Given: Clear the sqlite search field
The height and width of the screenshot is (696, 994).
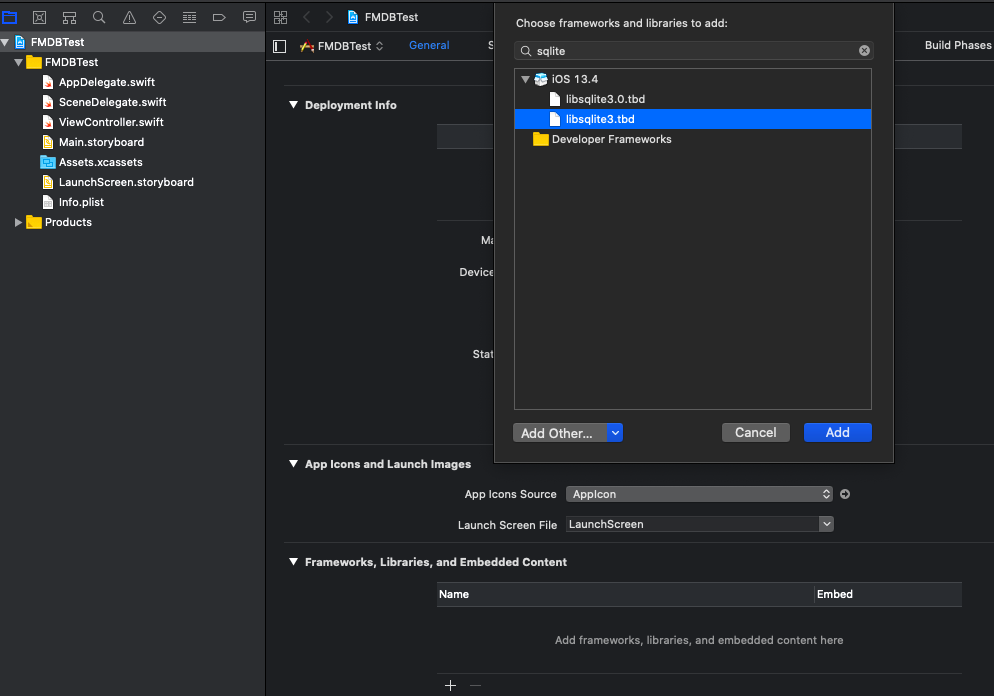Looking at the screenshot, I should (864, 51).
